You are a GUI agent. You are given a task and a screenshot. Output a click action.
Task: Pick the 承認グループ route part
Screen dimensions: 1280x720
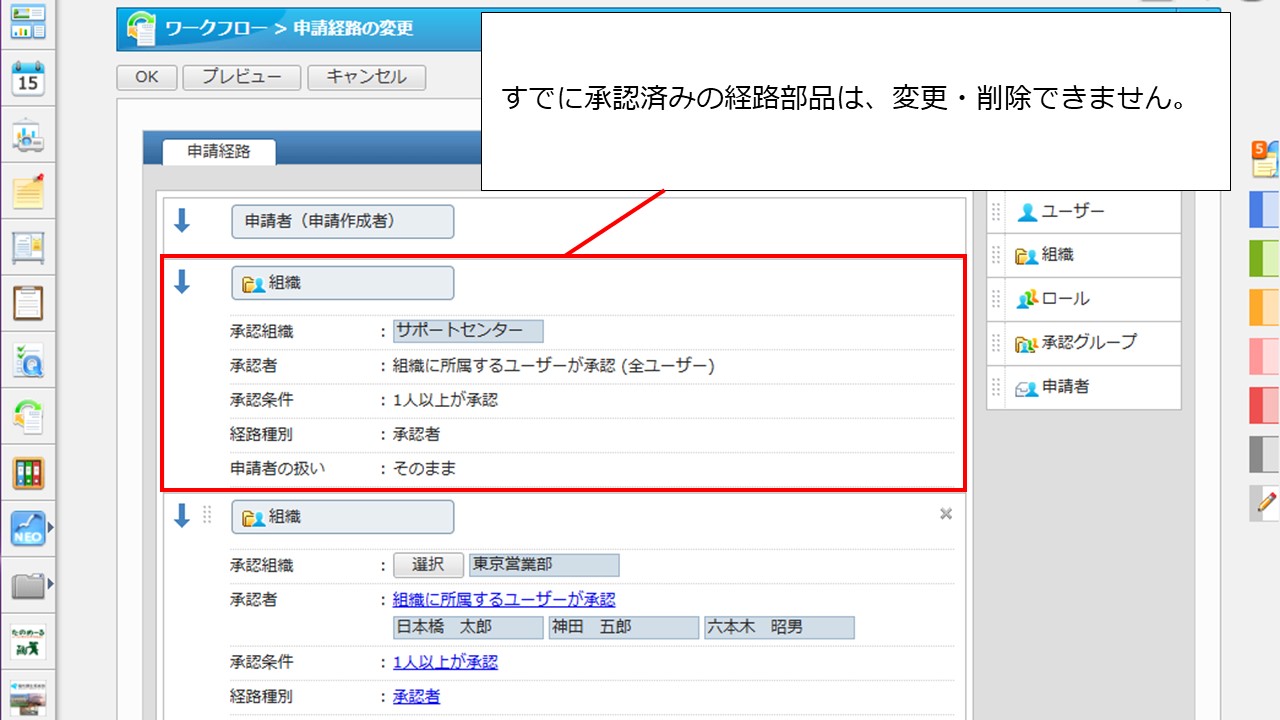click(1084, 343)
